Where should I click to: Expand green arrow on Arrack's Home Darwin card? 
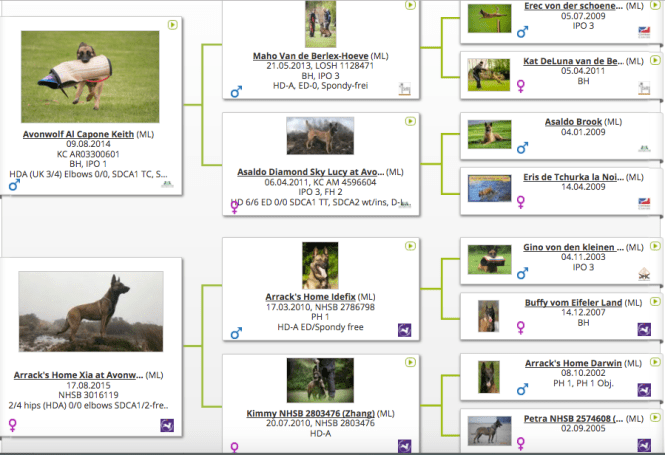coord(646,361)
